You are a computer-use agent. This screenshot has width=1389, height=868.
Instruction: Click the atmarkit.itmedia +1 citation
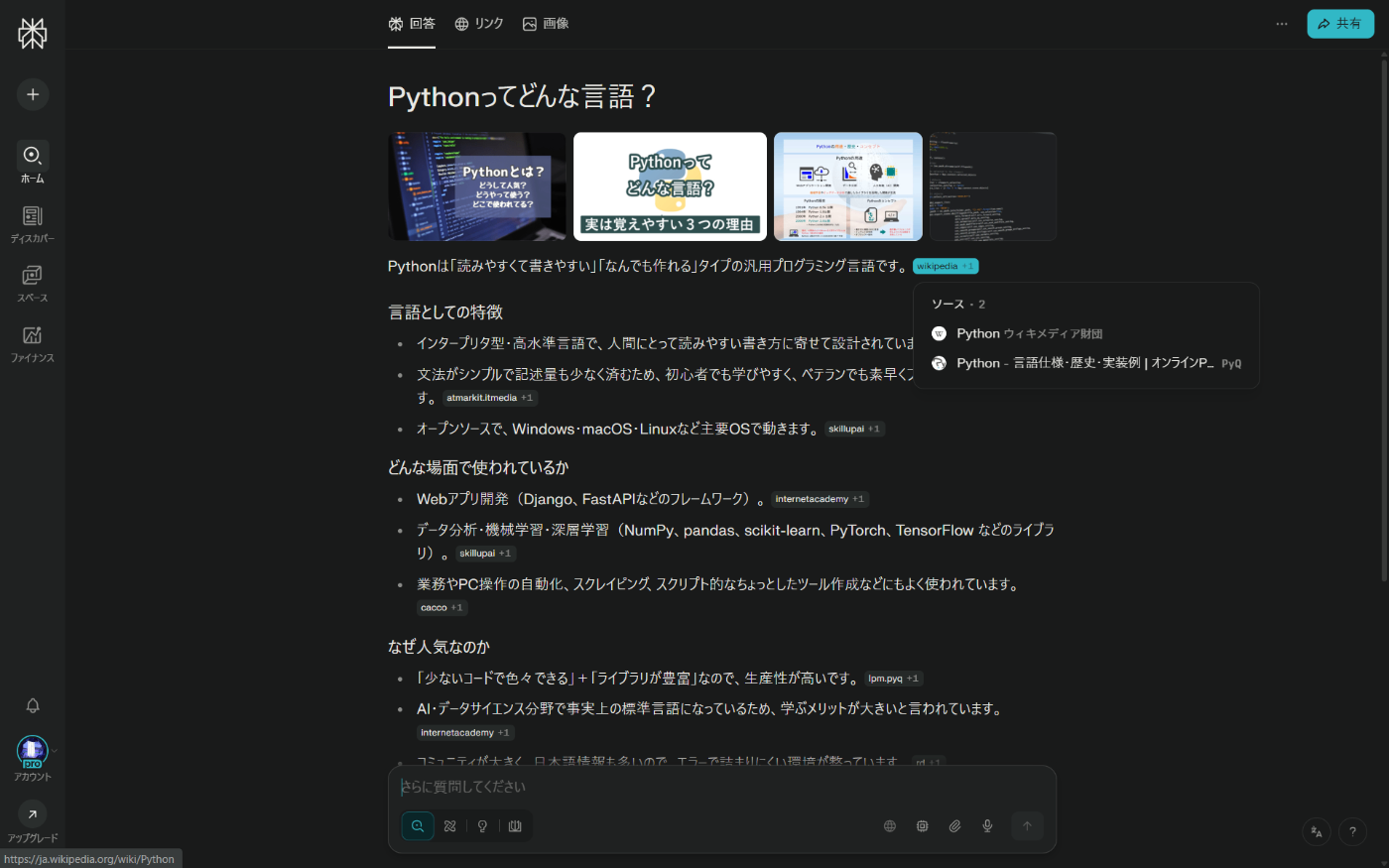489,398
